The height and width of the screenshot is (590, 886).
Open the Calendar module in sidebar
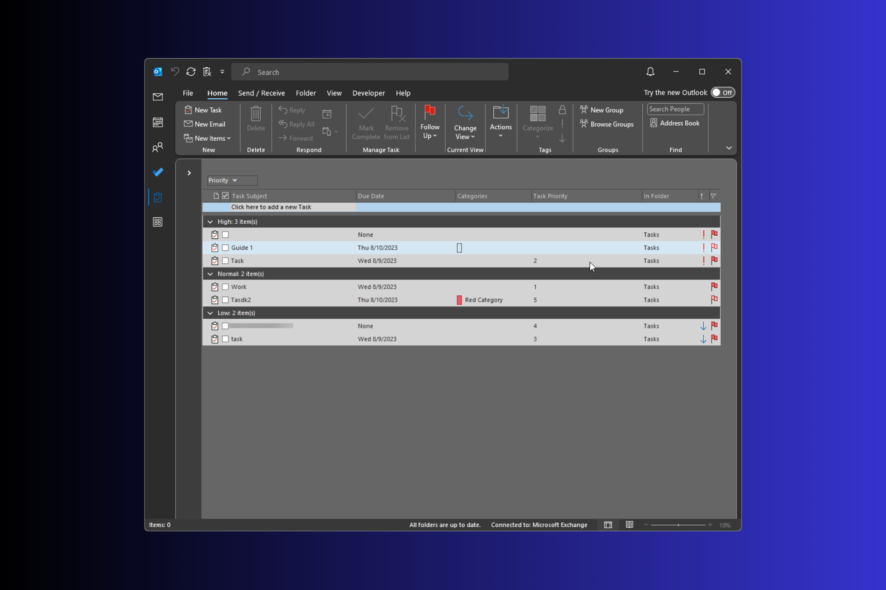(158, 122)
